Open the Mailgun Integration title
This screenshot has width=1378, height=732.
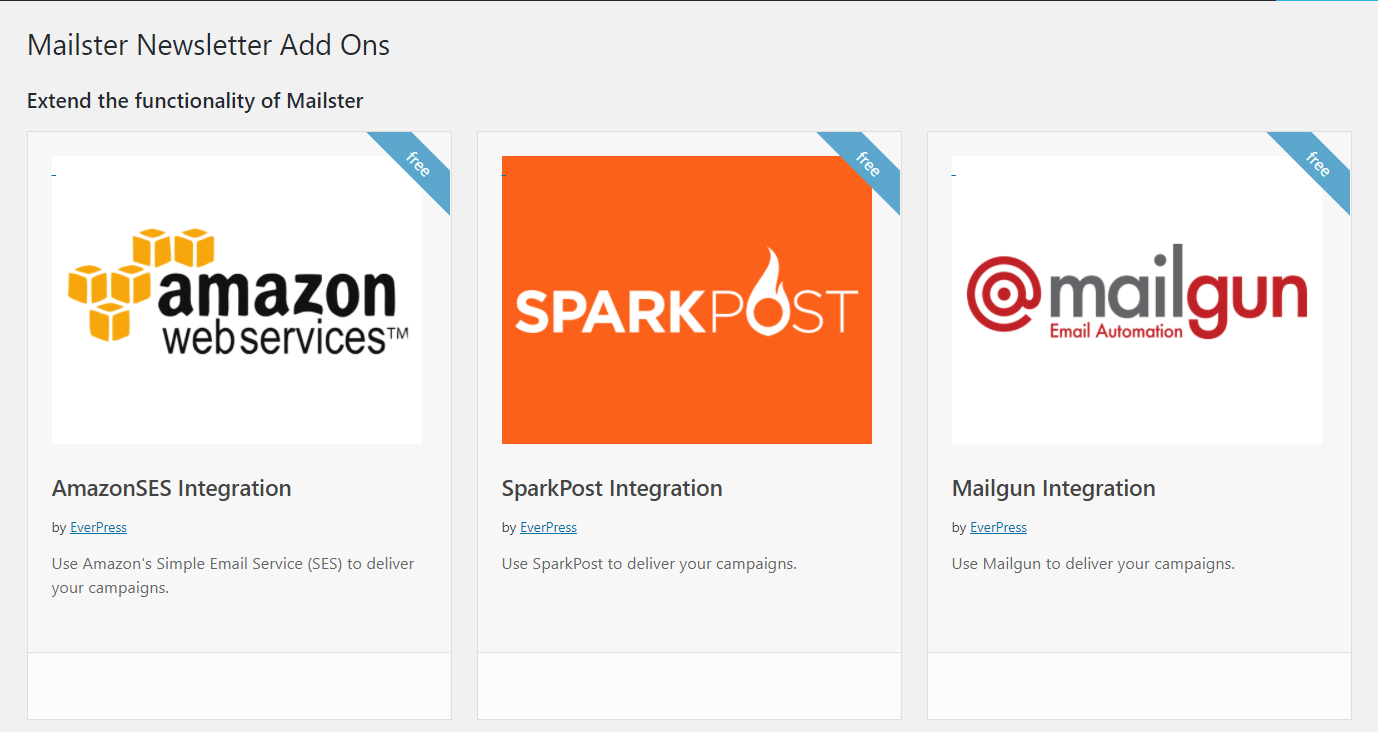1054,488
